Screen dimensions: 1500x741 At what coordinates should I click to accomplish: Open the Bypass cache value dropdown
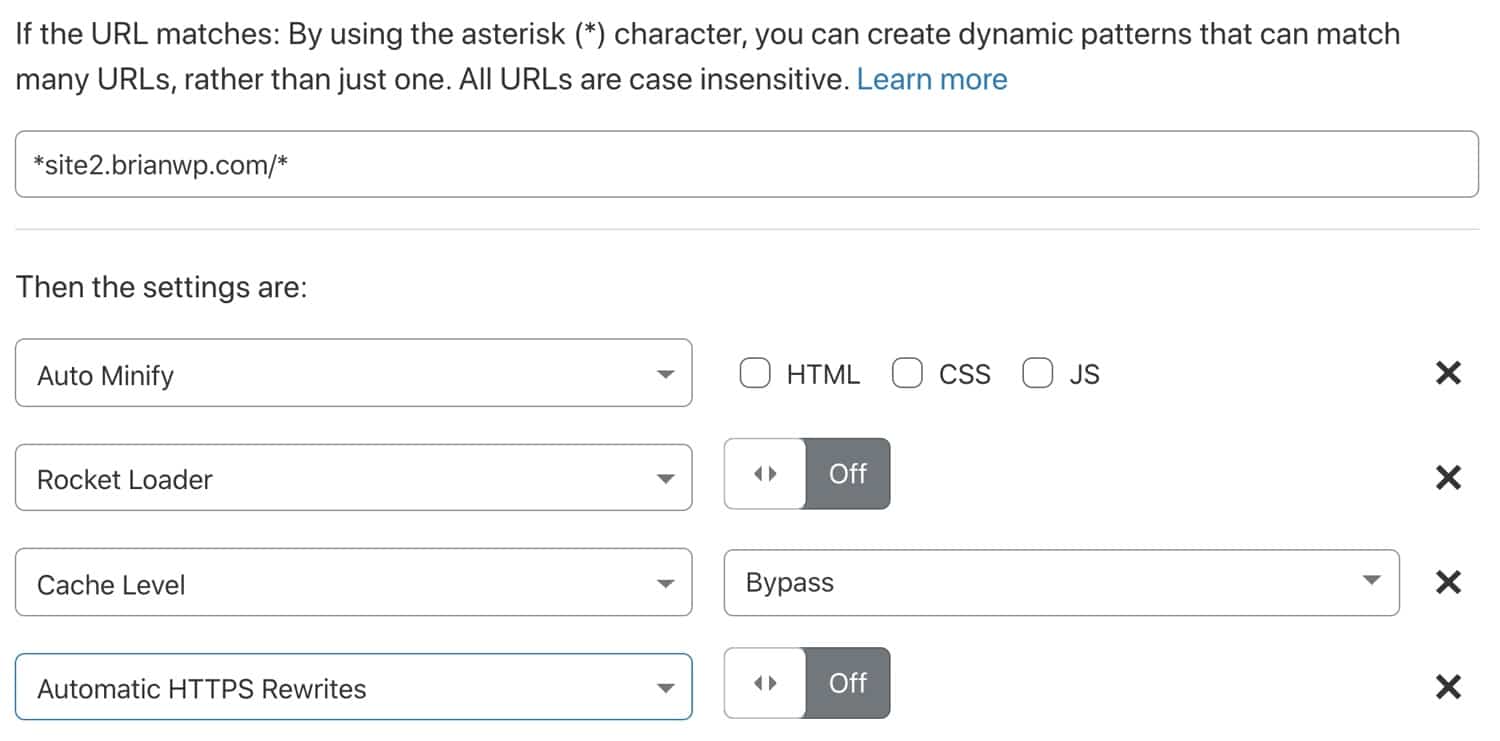pos(1060,582)
